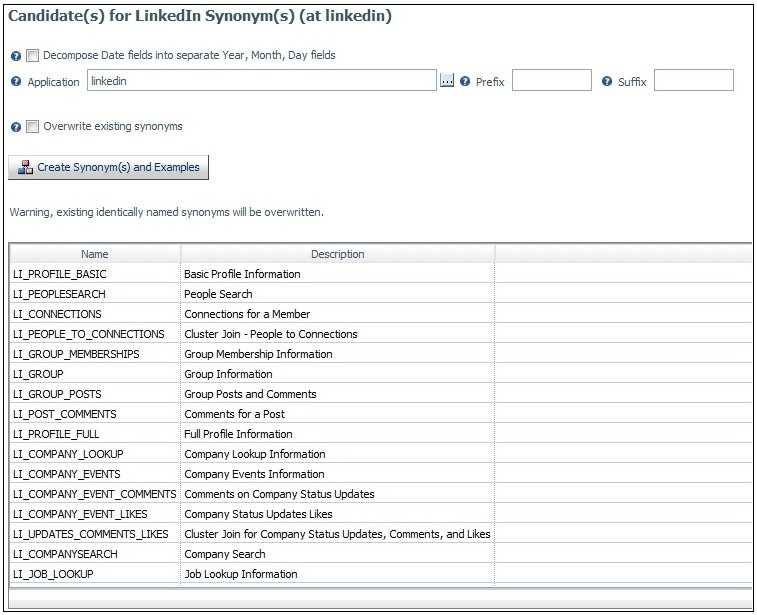757x615 pixels.
Task: Click help icon next to Prefix label
Action: pyautogui.click(x=465, y=82)
